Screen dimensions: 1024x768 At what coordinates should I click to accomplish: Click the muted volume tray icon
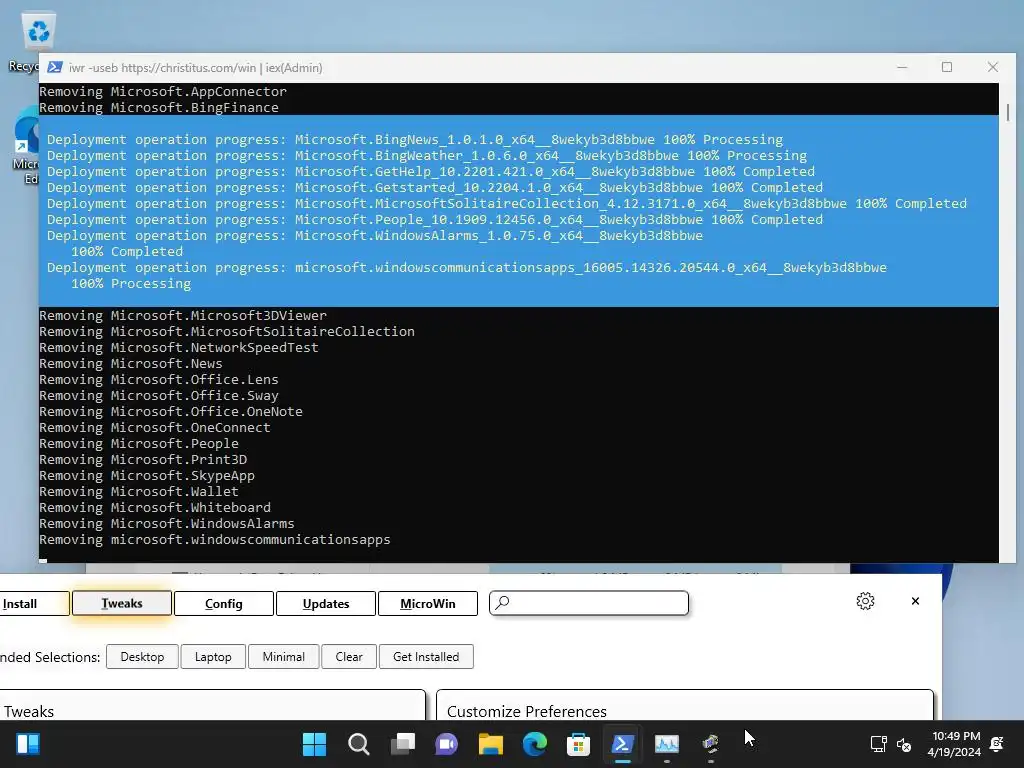(x=904, y=744)
